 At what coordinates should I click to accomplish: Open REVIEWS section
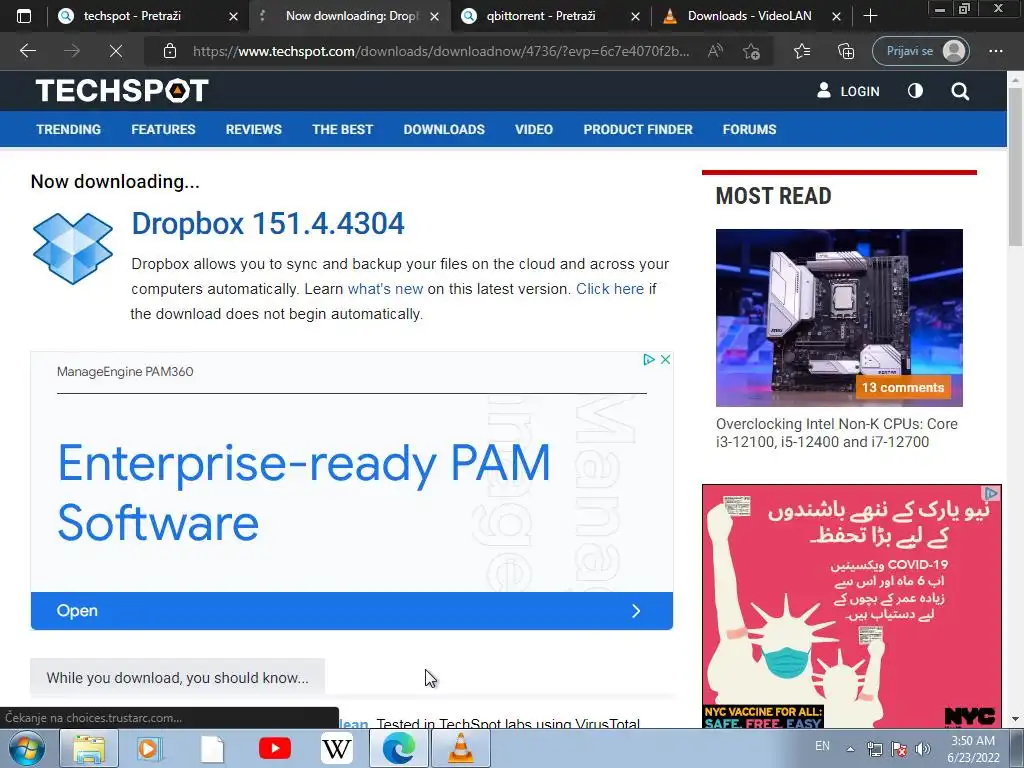(x=253, y=129)
